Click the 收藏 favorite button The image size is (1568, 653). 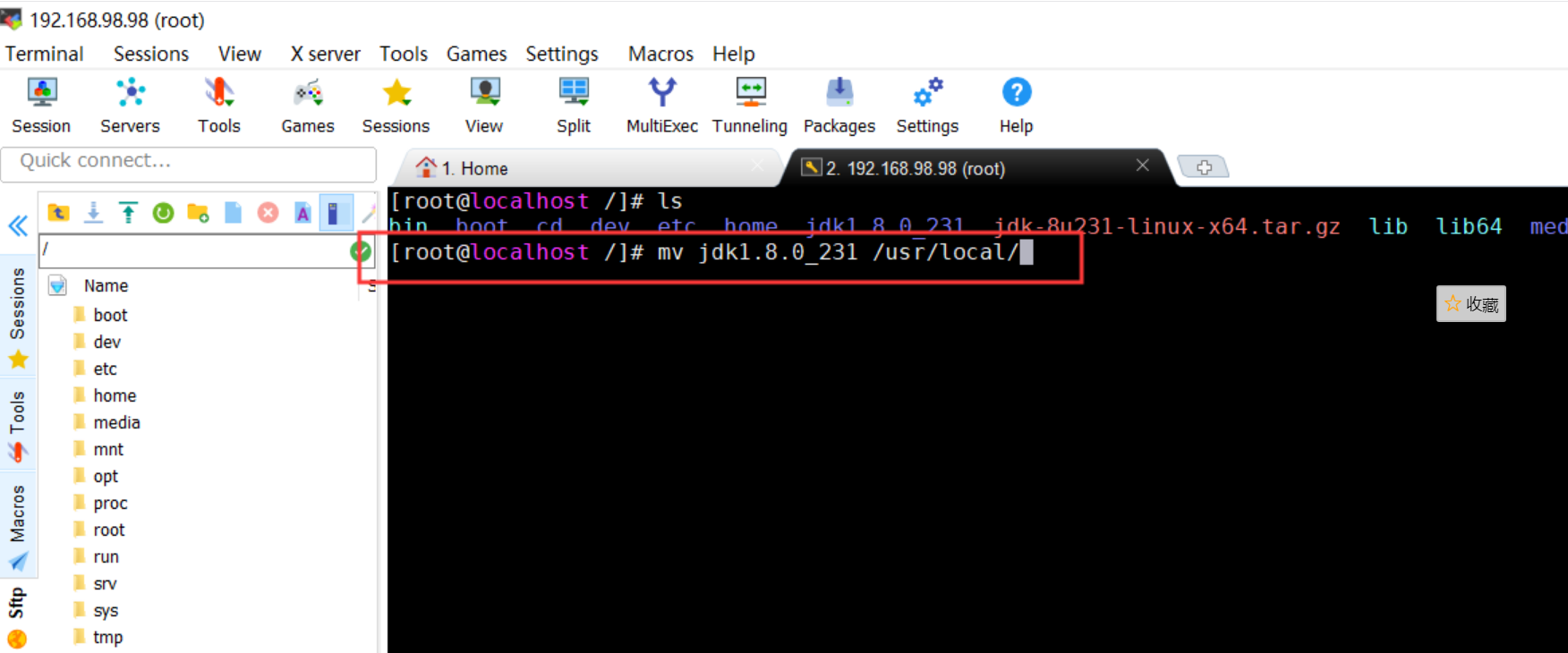[1471, 304]
